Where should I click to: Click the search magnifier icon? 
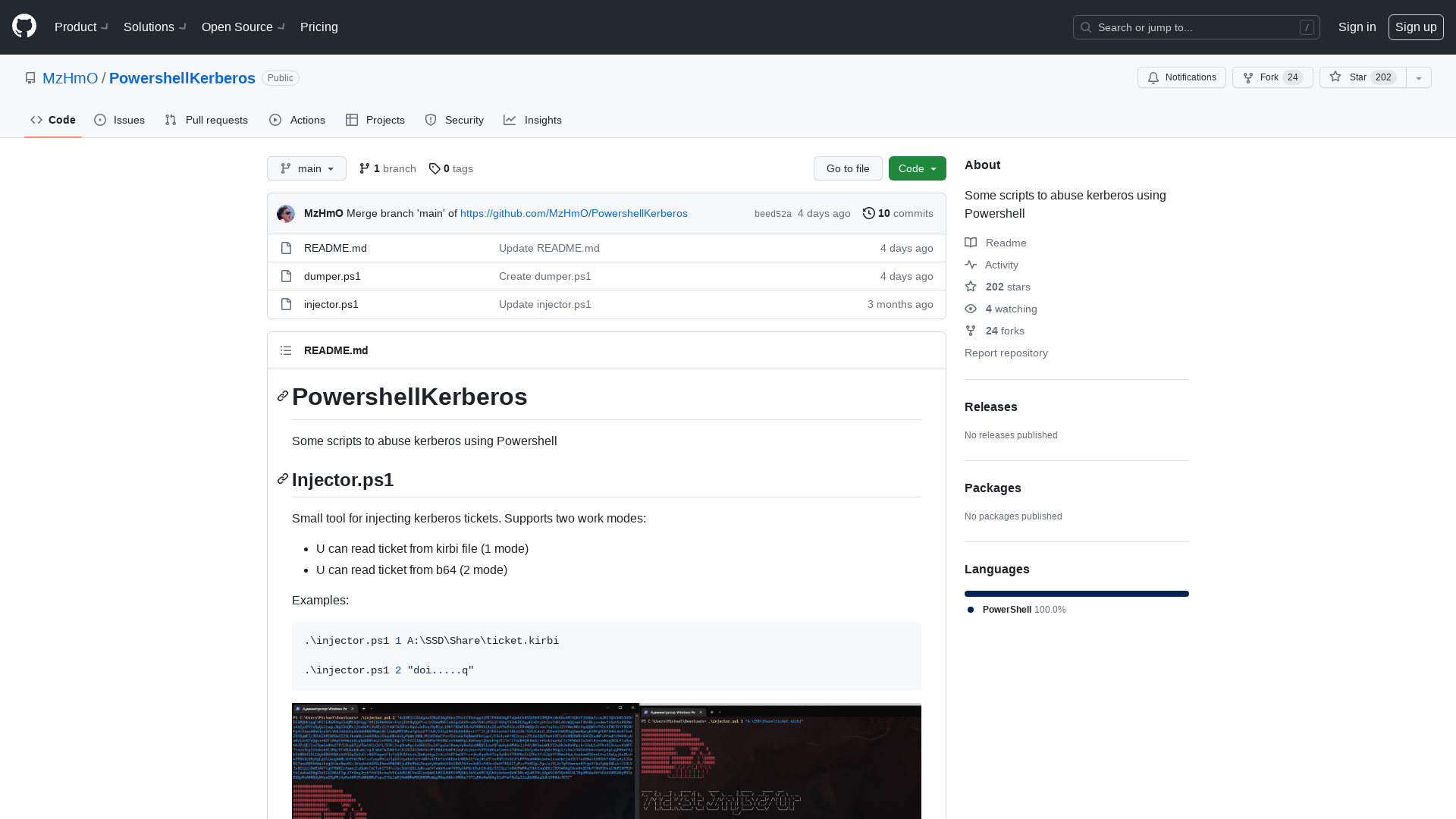click(1086, 27)
